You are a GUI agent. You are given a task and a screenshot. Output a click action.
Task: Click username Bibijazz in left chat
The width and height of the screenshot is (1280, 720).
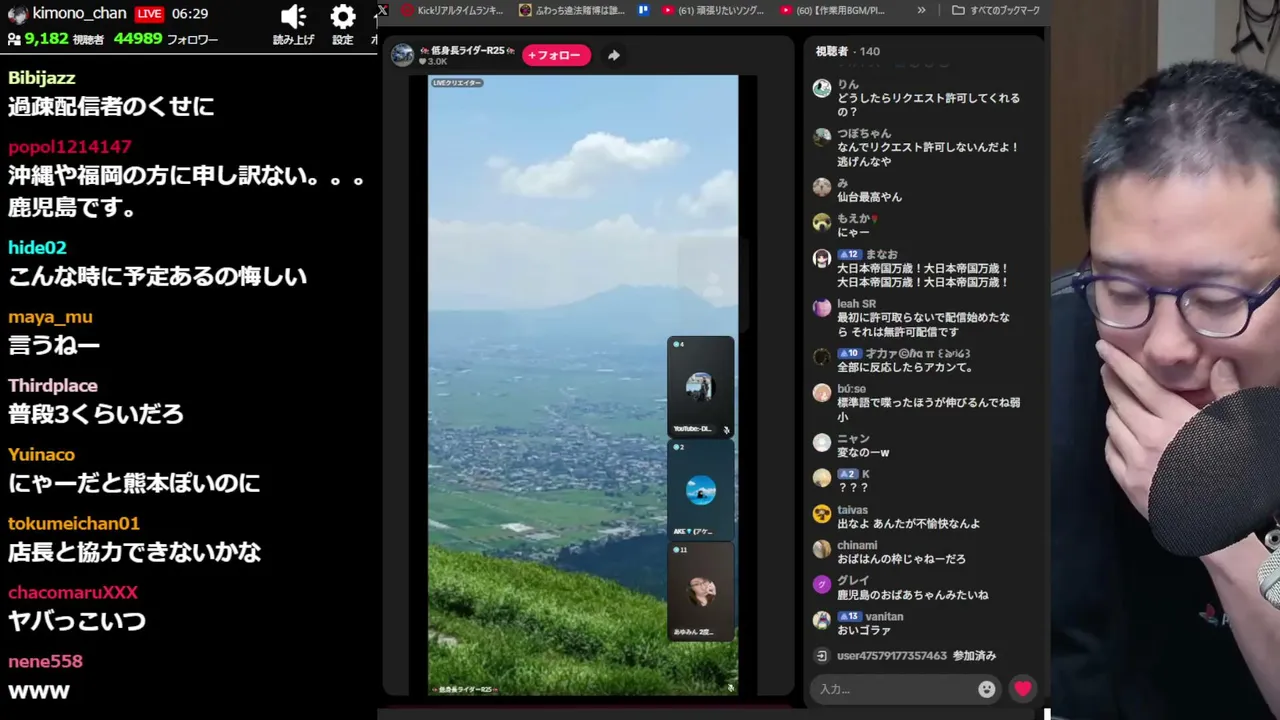pyautogui.click(x=42, y=78)
